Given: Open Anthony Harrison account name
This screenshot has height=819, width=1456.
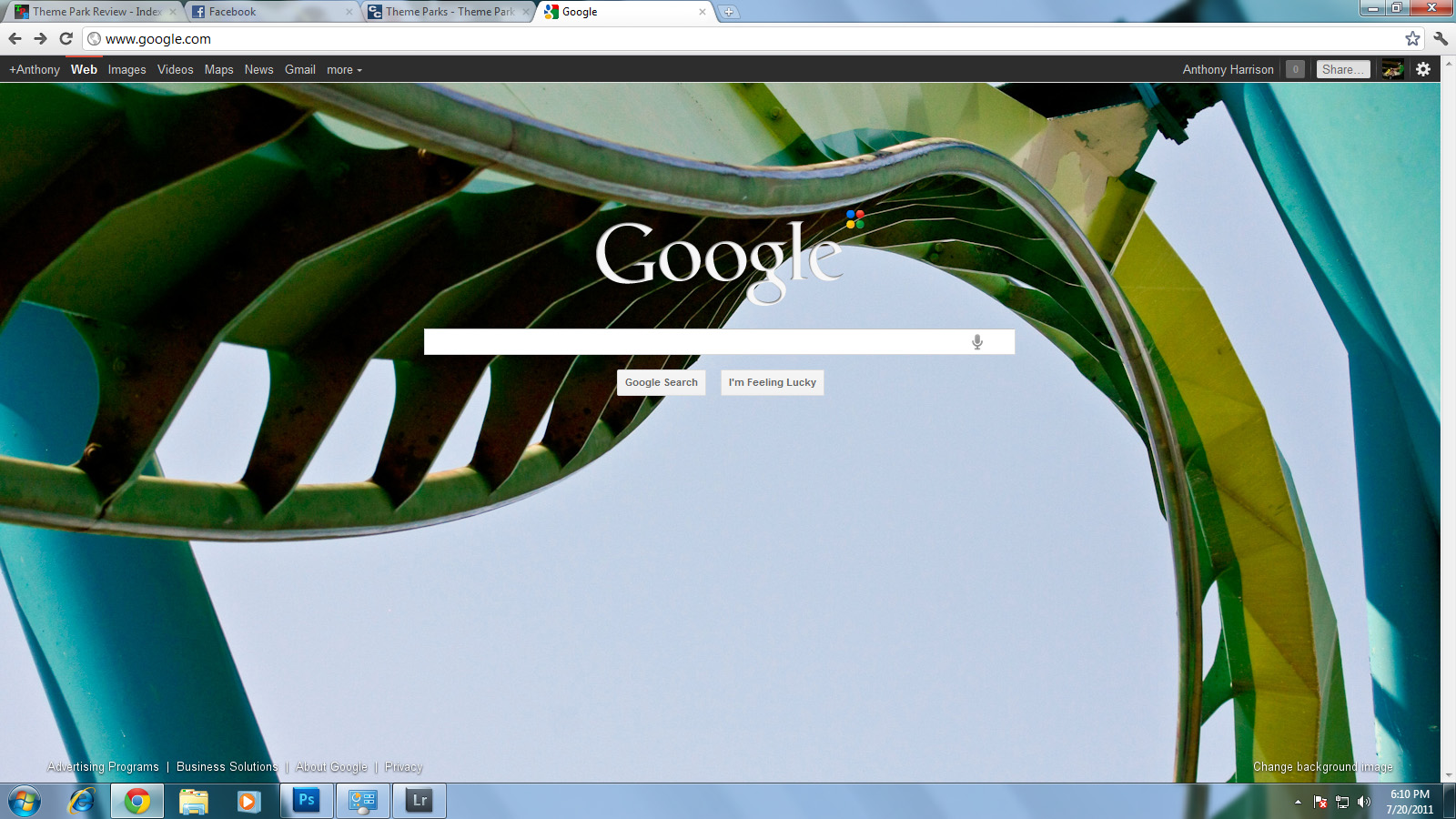Looking at the screenshot, I should (1228, 70).
